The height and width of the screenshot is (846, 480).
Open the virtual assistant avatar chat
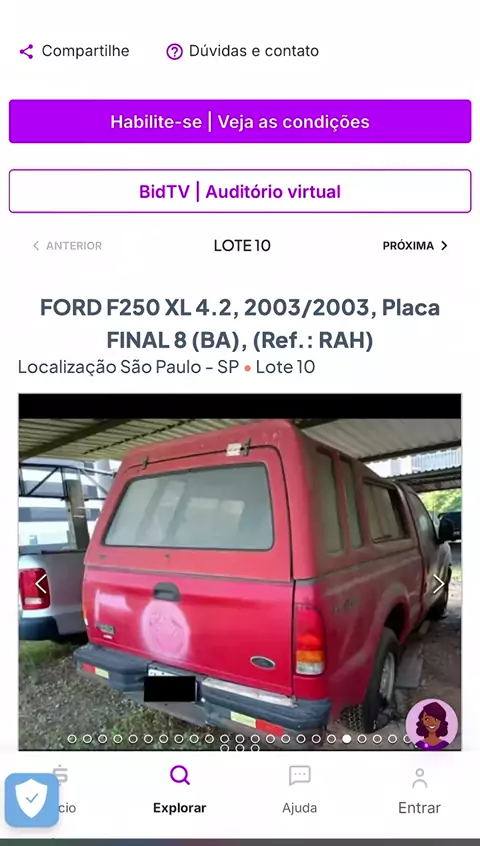[431, 725]
